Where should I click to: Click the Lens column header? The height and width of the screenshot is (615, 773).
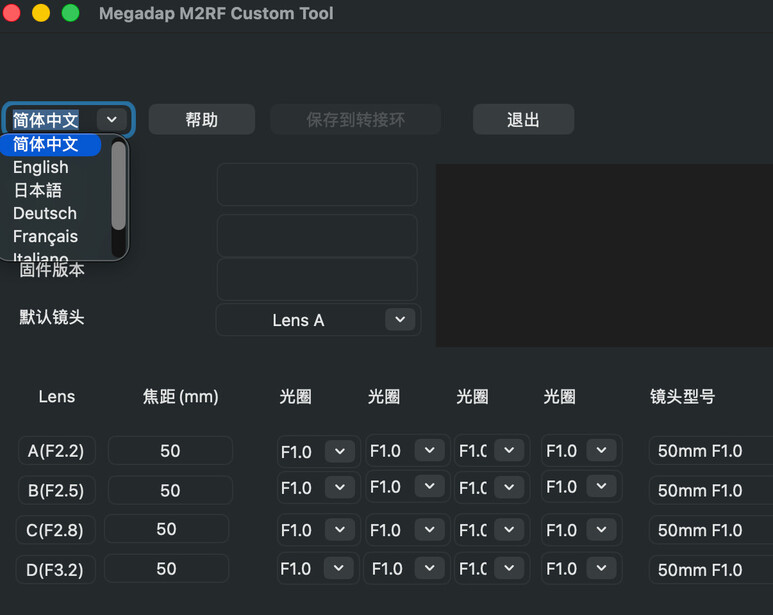tap(57, 397)
